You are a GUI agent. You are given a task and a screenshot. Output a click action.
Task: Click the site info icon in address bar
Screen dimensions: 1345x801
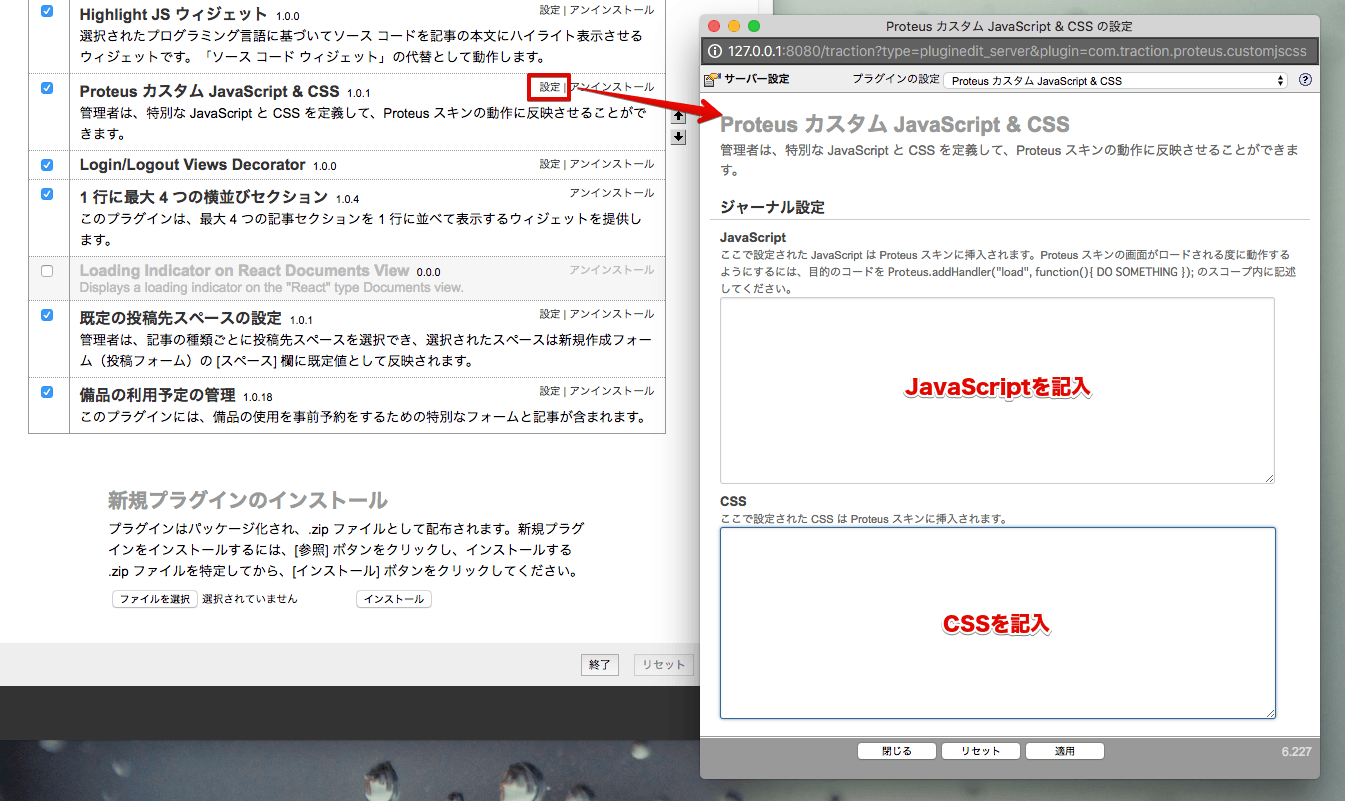tap(715, 51)
